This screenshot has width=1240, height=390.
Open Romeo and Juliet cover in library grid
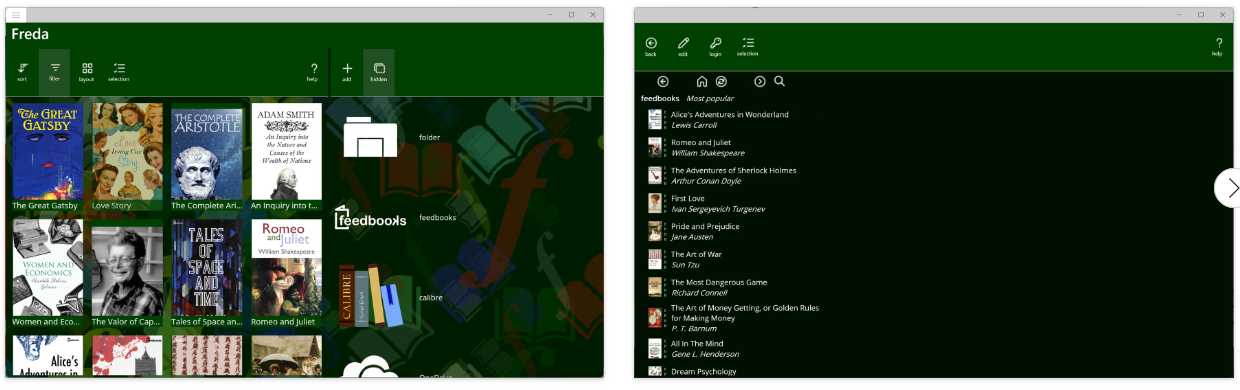click(286, 268)
